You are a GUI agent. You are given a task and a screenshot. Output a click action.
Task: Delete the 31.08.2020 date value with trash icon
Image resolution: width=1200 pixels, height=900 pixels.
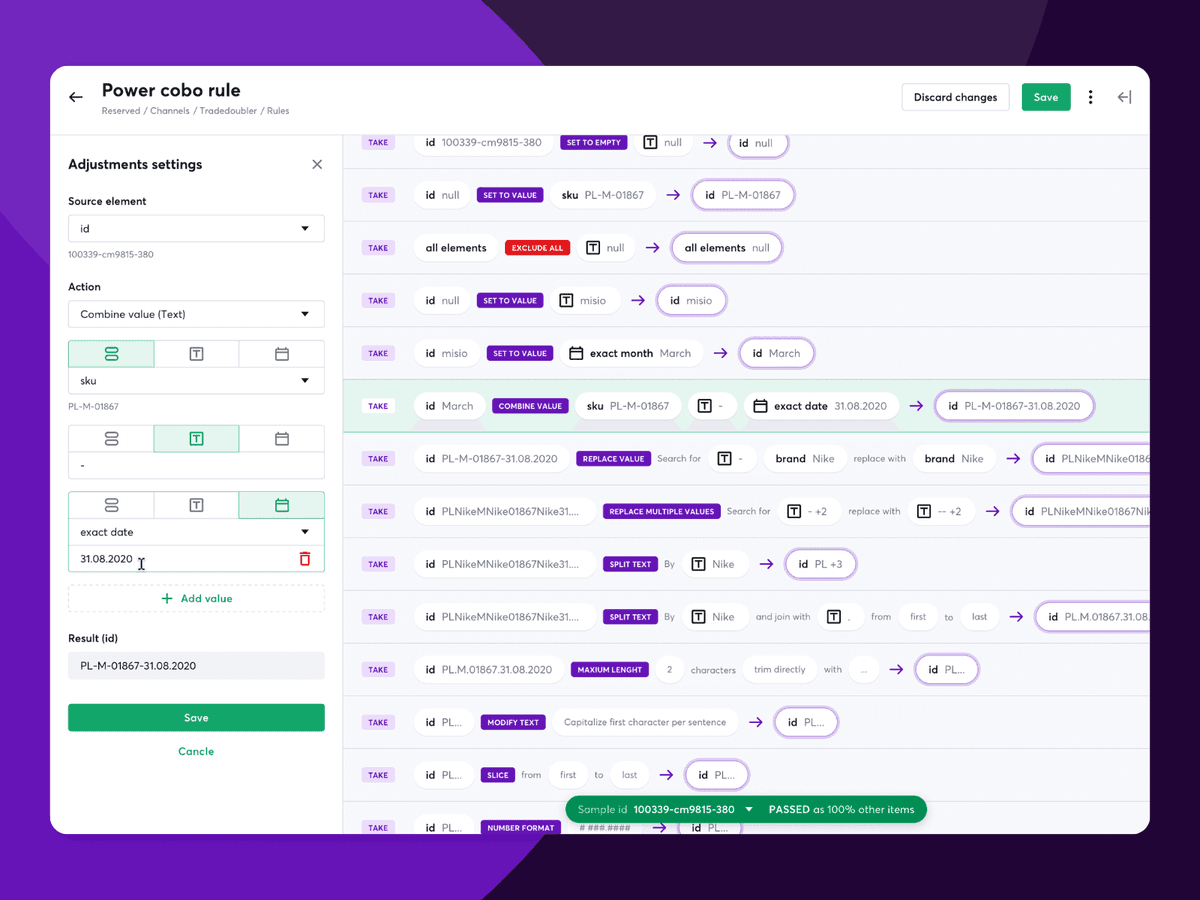tap(305, 559)
